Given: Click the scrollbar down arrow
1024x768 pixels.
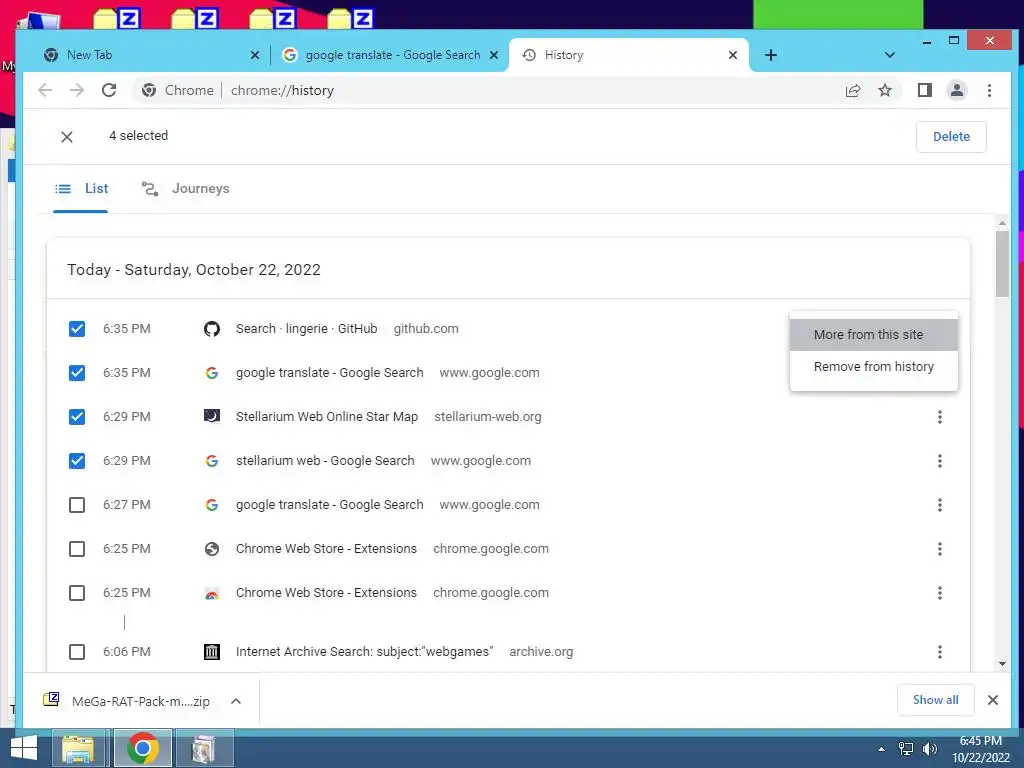Looking at the screenshot, I should (x=1002, y=664).
